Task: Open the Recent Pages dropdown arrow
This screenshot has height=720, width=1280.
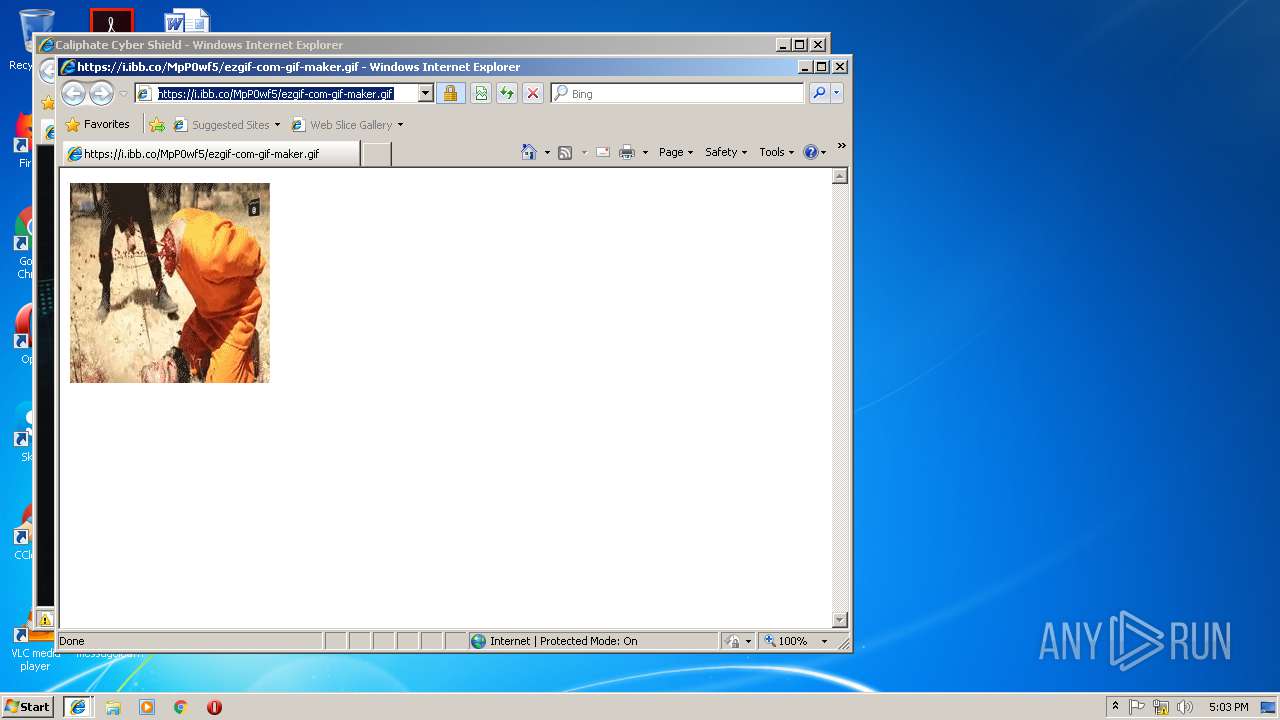Action: pos(123,94)
